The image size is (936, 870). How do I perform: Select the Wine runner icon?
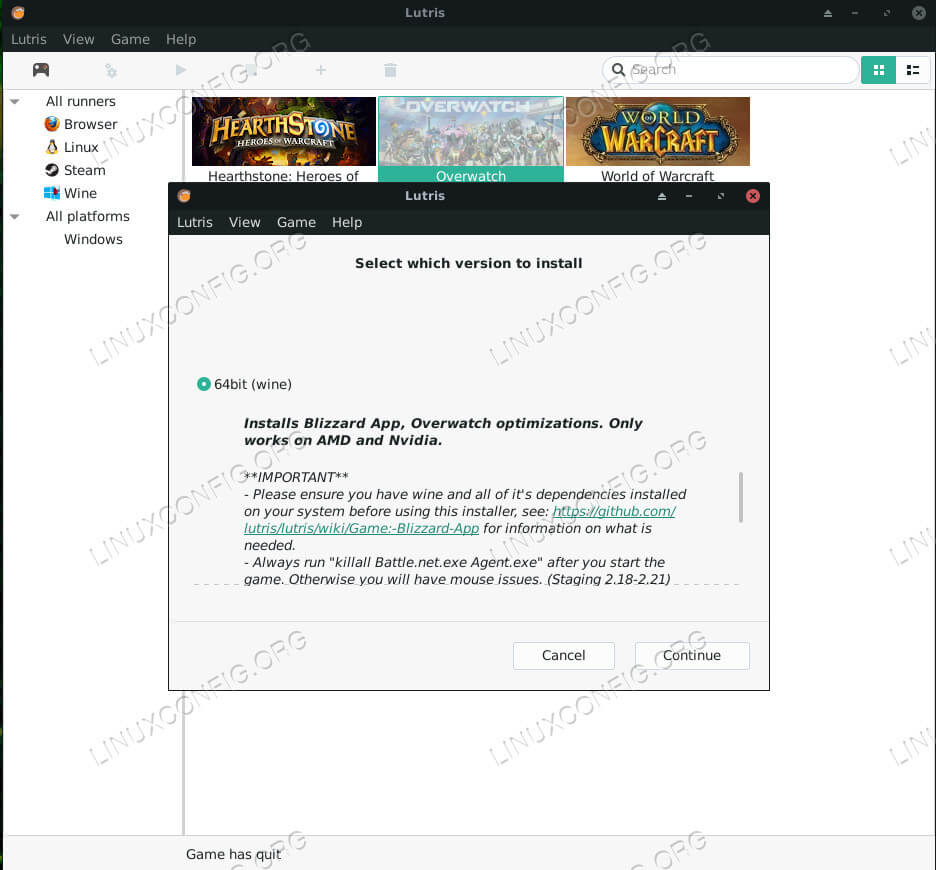pos(52,193)
